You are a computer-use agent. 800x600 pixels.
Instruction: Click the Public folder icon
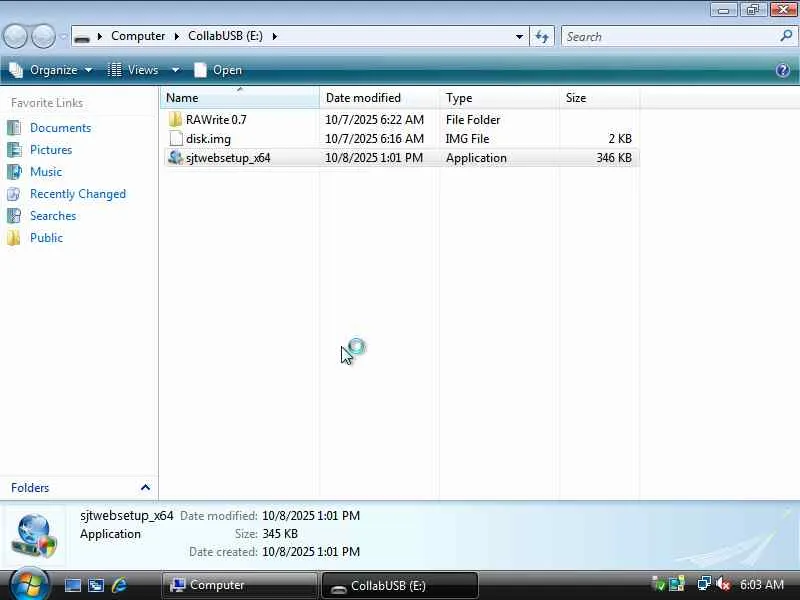pos(14,238)
